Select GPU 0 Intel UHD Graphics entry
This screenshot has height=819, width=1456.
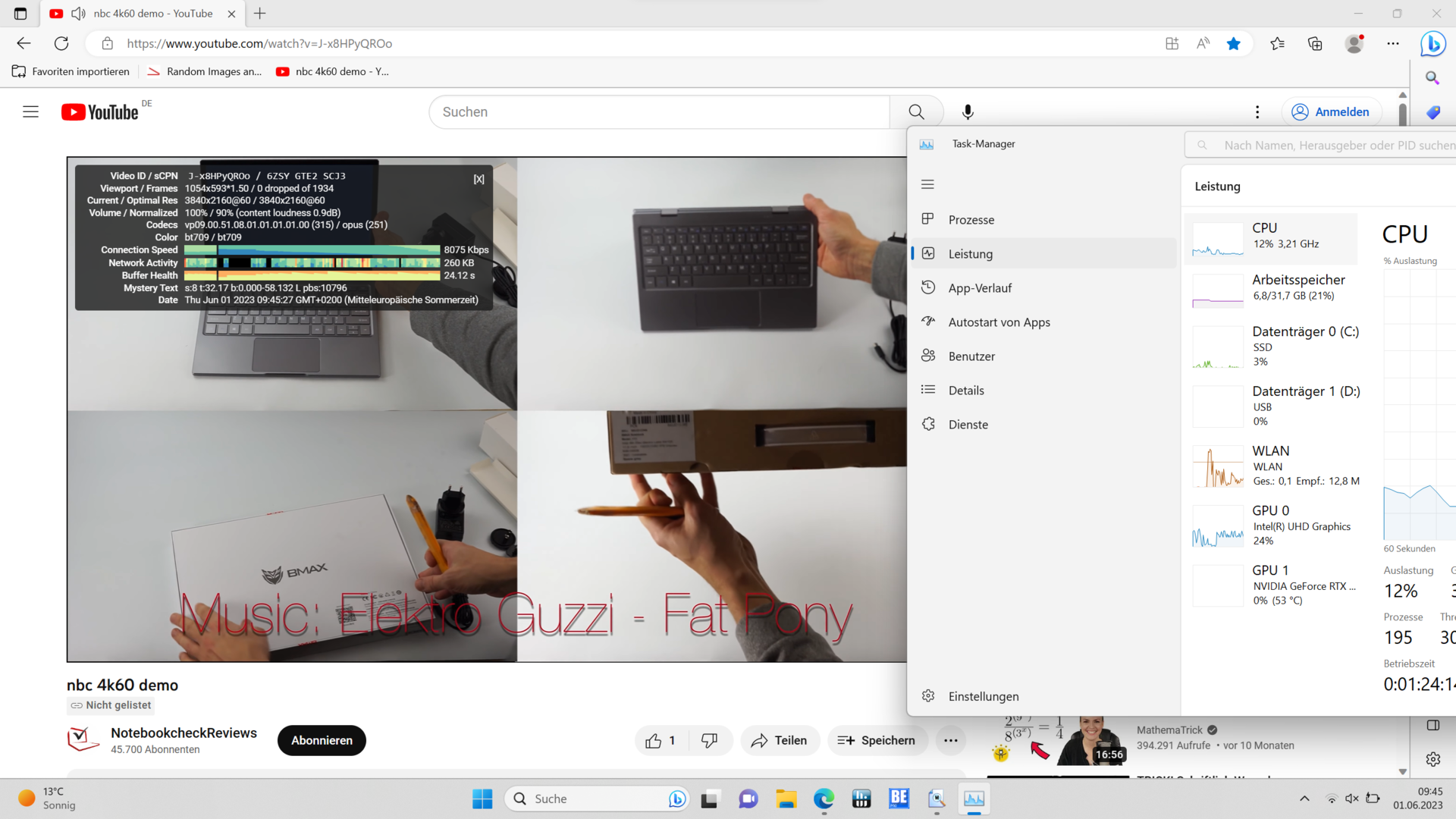[1271, 526]
